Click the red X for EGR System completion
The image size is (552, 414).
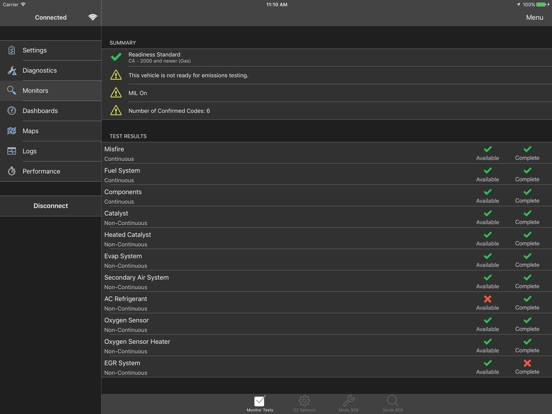[527, 363]
